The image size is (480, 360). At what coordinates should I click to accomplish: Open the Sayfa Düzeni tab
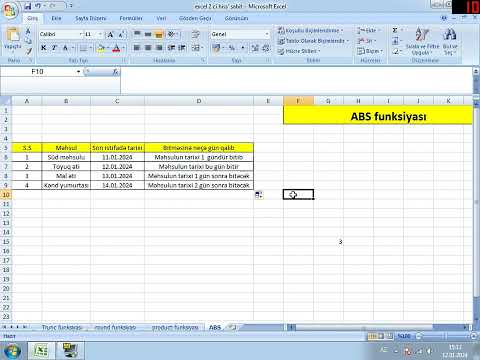coord(90,18)
